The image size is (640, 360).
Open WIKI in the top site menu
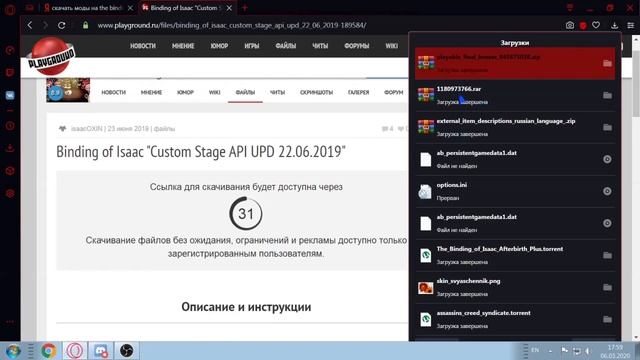pos(391,46)
